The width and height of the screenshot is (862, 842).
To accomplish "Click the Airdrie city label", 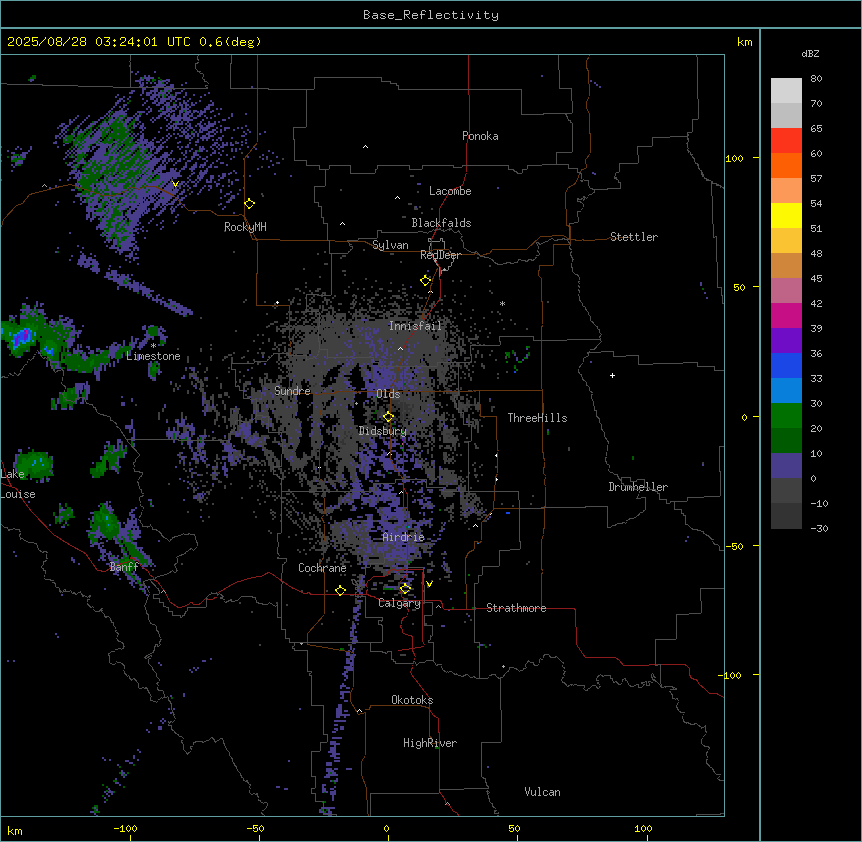I will point(404,537).
